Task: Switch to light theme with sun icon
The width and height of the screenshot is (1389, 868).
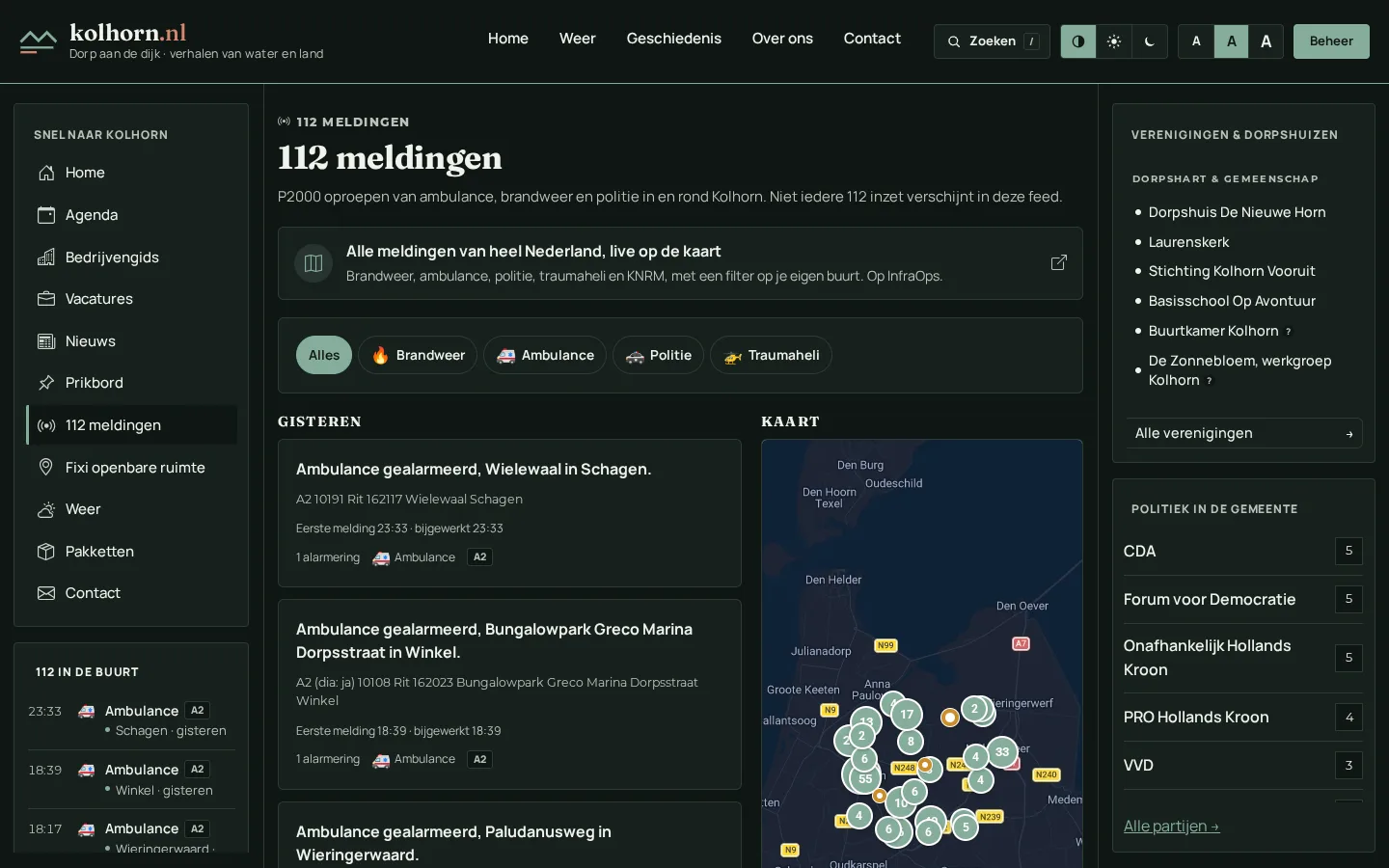Action: click(x=1114, y=41)
